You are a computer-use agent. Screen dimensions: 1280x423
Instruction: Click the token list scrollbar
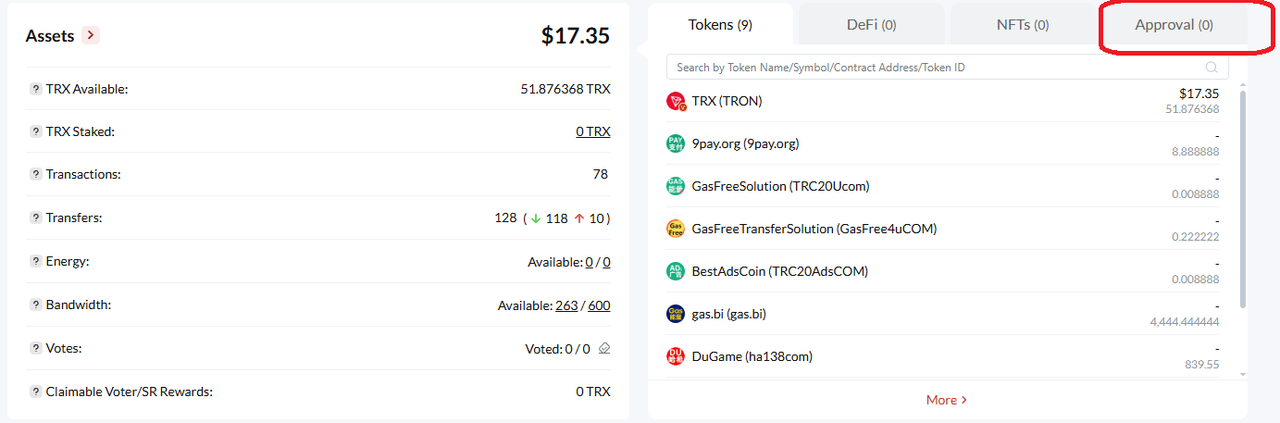coord(1243,200)
